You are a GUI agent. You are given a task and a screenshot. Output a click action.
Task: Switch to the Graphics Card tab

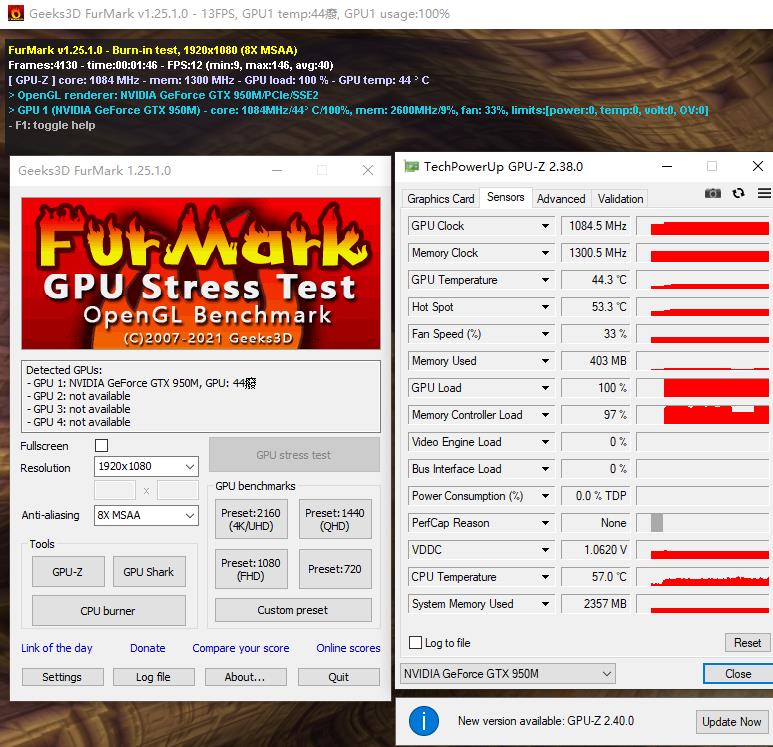tap(440, 199)
